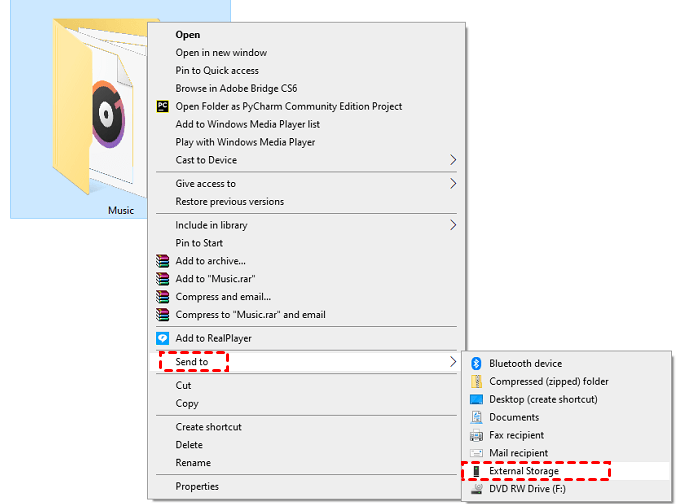Expand the Send to submenu arrow
The width and height of the screenshot is (692, 504).
tap(453, 362)
